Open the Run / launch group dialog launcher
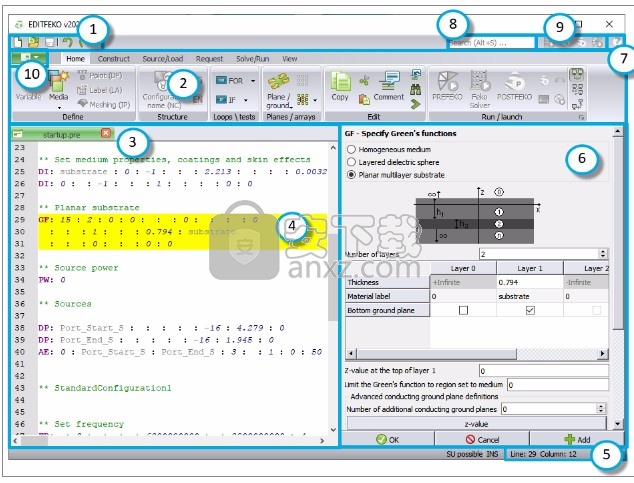634x483 pixels. tap(581, 117)
